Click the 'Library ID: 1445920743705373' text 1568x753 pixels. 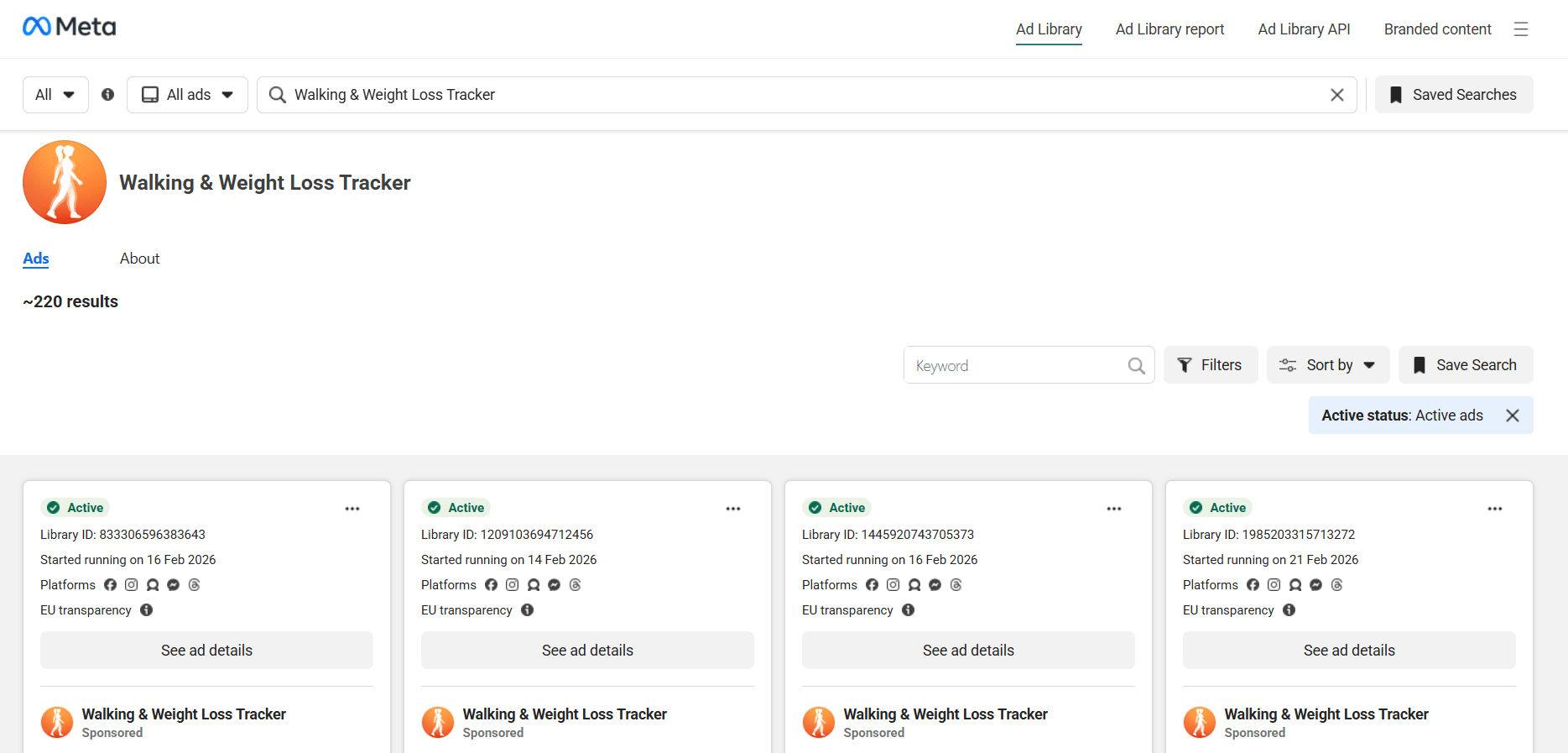point(888,535)
